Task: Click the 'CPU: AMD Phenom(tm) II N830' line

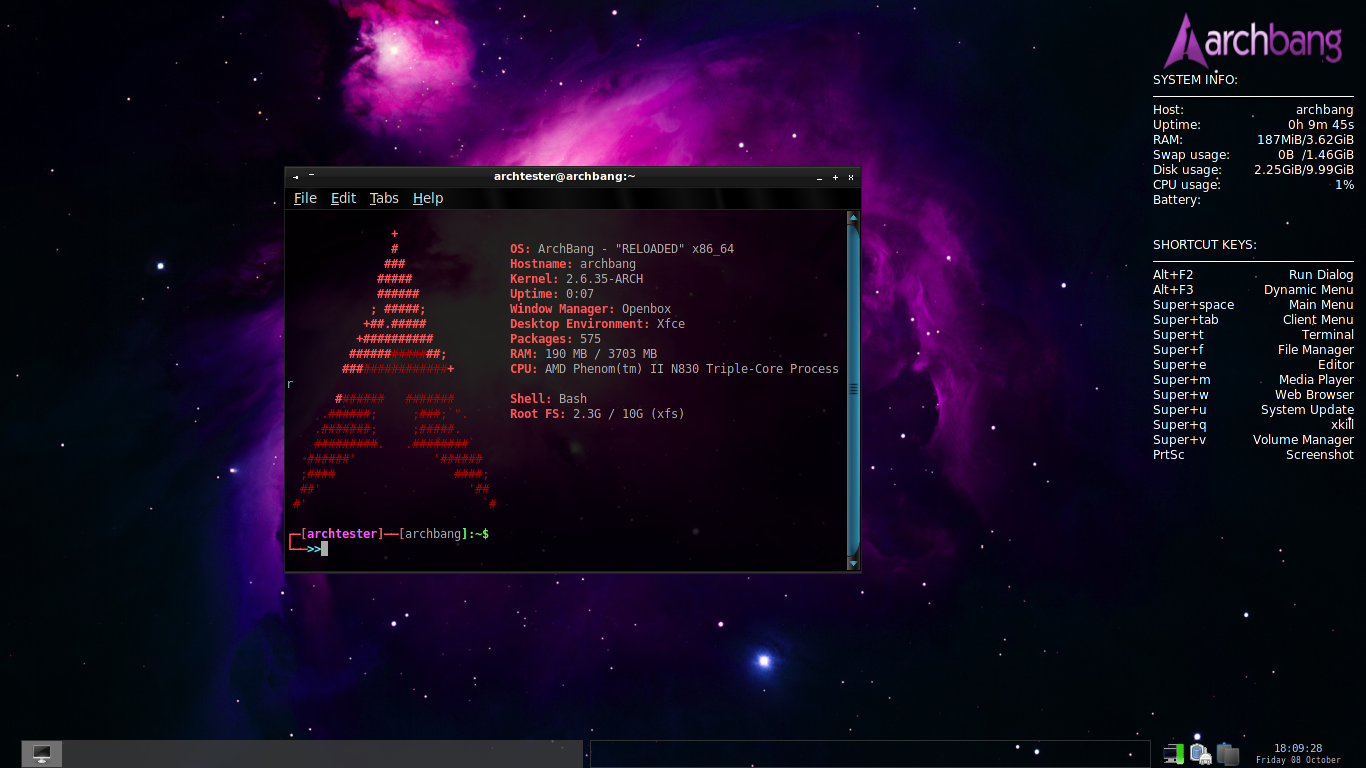Action: tap(674, 369)
